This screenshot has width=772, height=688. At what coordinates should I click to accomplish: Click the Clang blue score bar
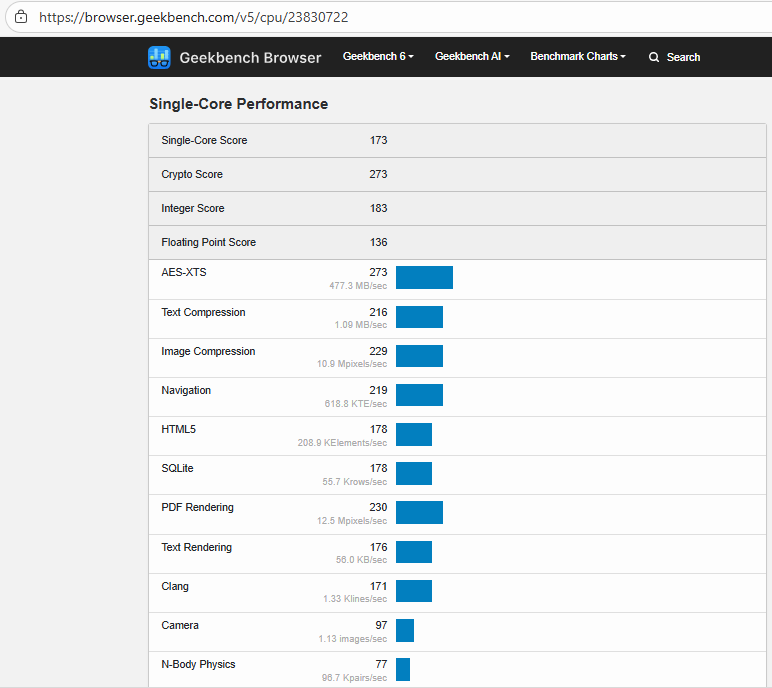pyautogui.click(x=414, y=591)
